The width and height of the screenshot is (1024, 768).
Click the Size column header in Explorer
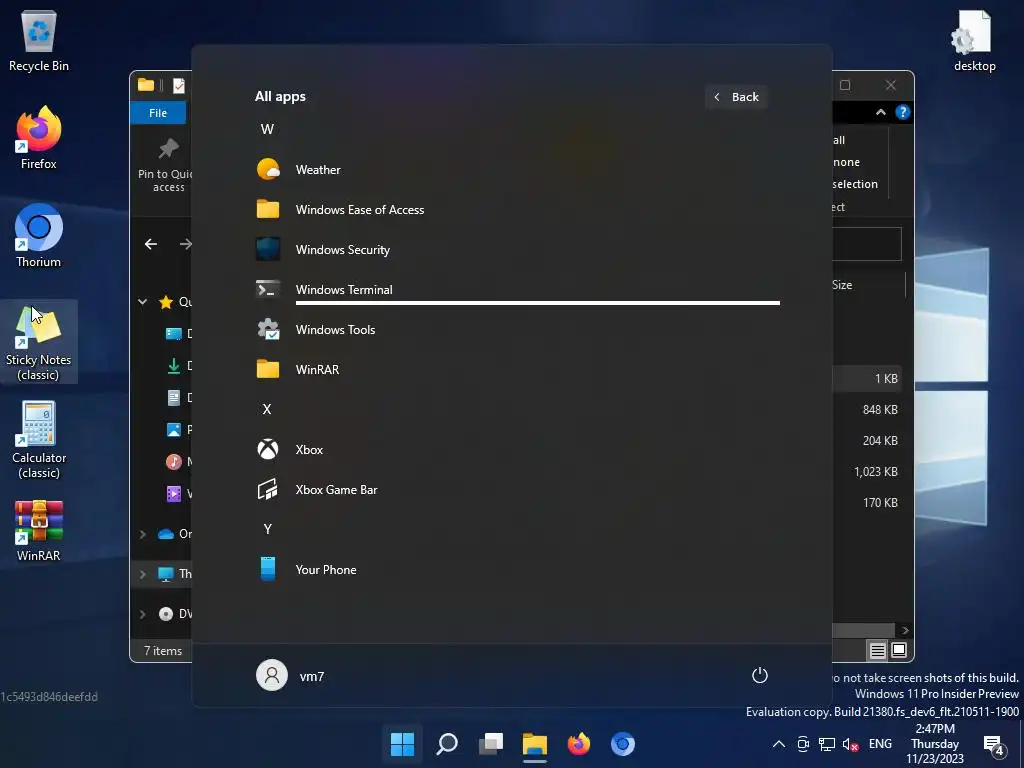(x=842, y=285)
